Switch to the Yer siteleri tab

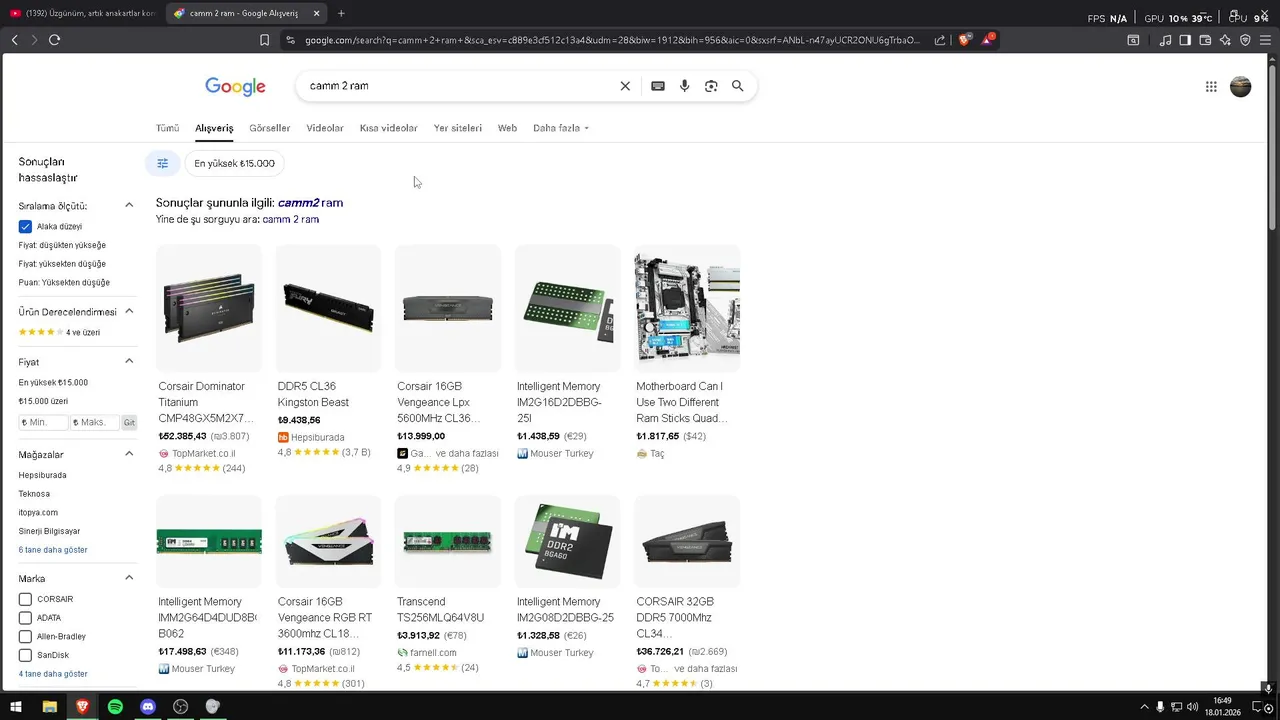[458, 128]
